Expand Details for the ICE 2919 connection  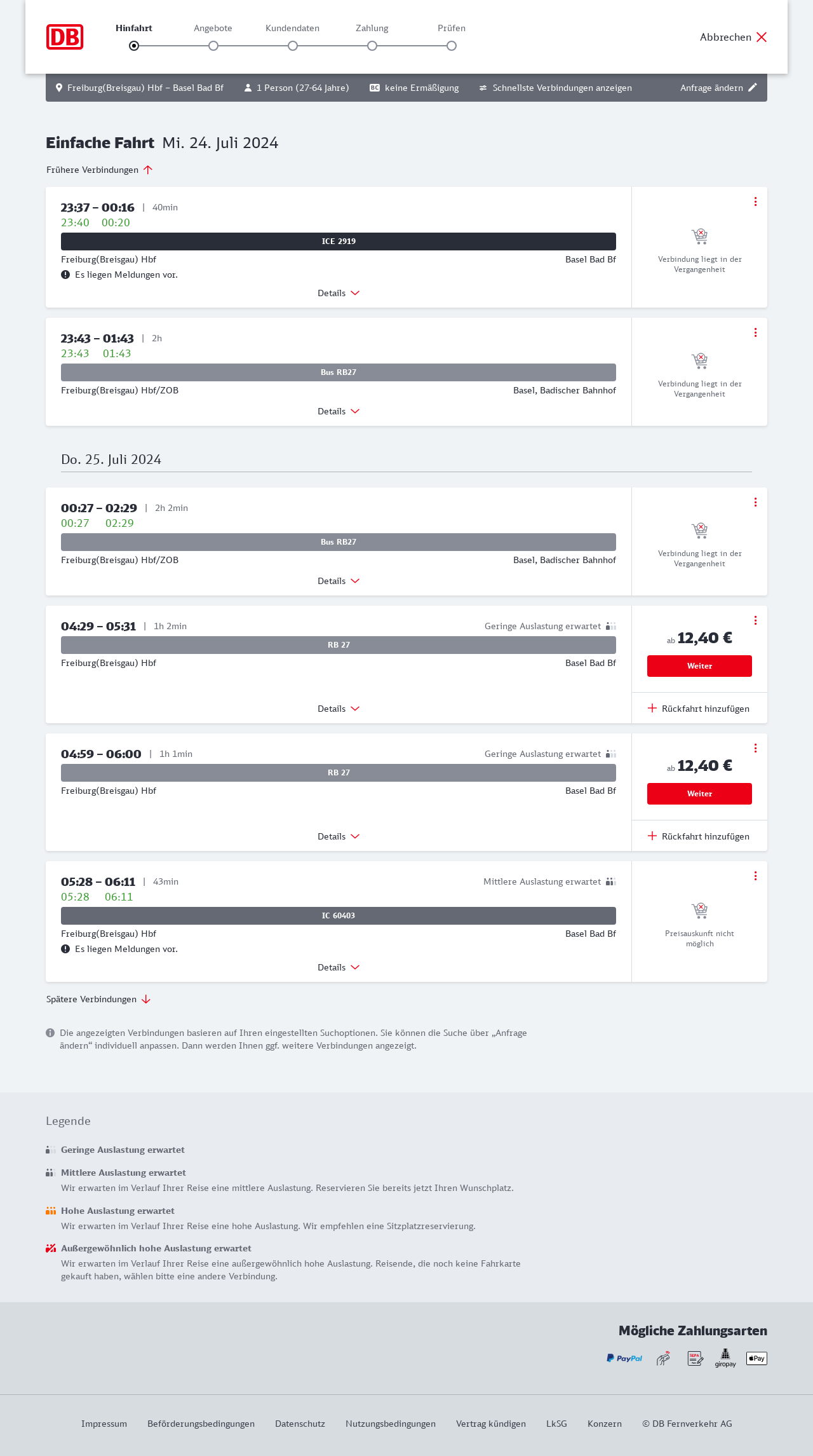pos(339,293)
